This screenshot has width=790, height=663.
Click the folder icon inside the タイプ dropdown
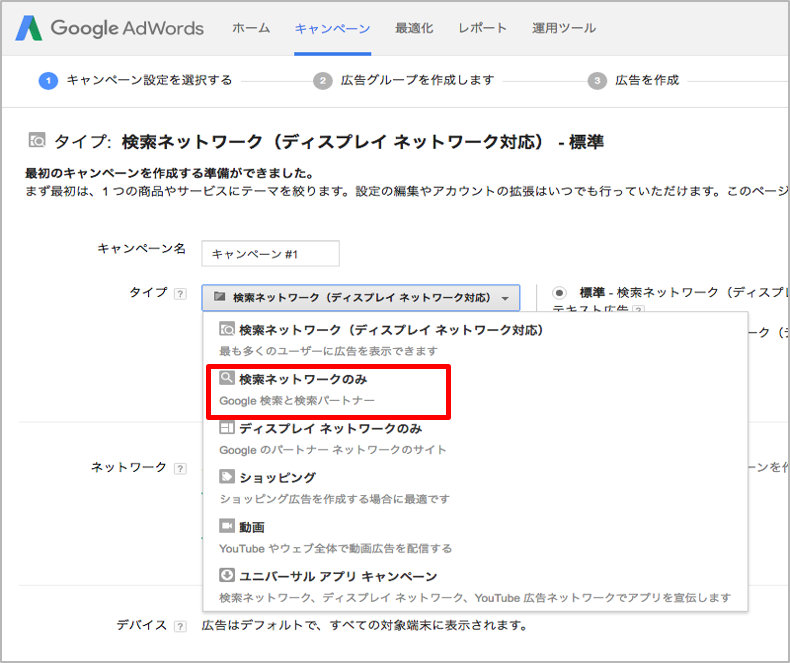pyautogui.click(x=219, y=296)
